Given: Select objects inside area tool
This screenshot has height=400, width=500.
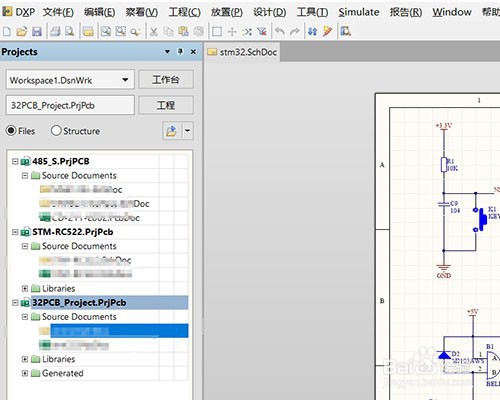Looking at the screenshot, I should (217, 32).
